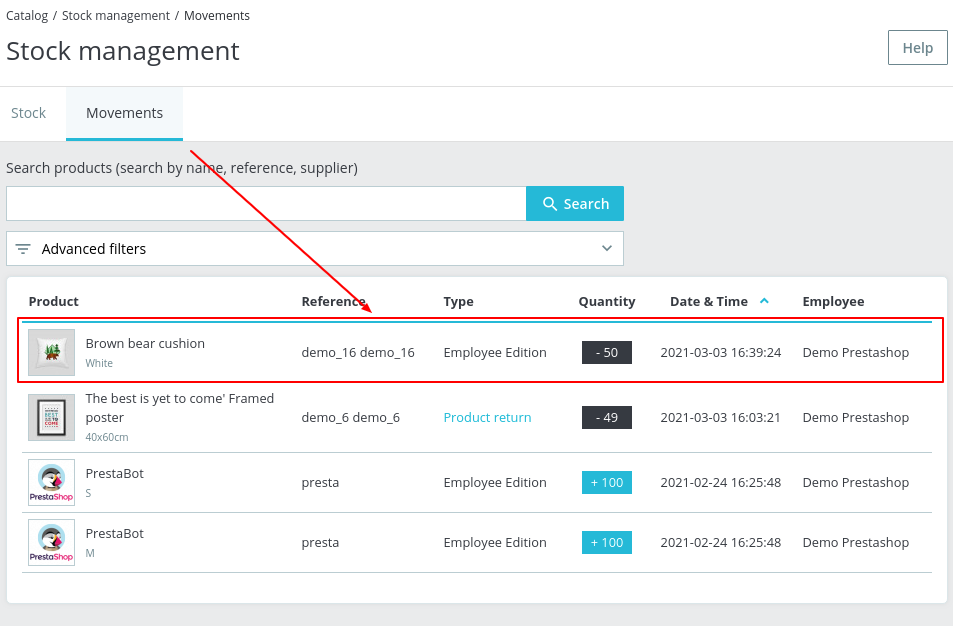Image resolution: width=953 pixels, height=626 pixels.
Task: Switch to the Stock tab
Action: click(x=29, y=113)
